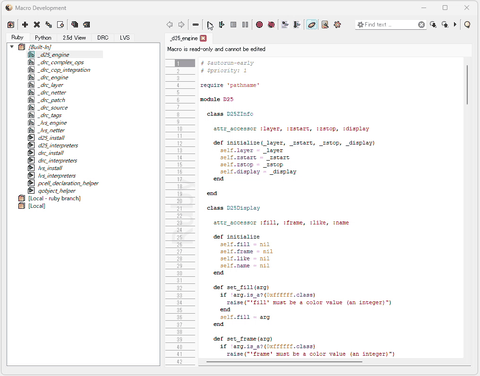Toggle the console panel icon

pos(312,25)
